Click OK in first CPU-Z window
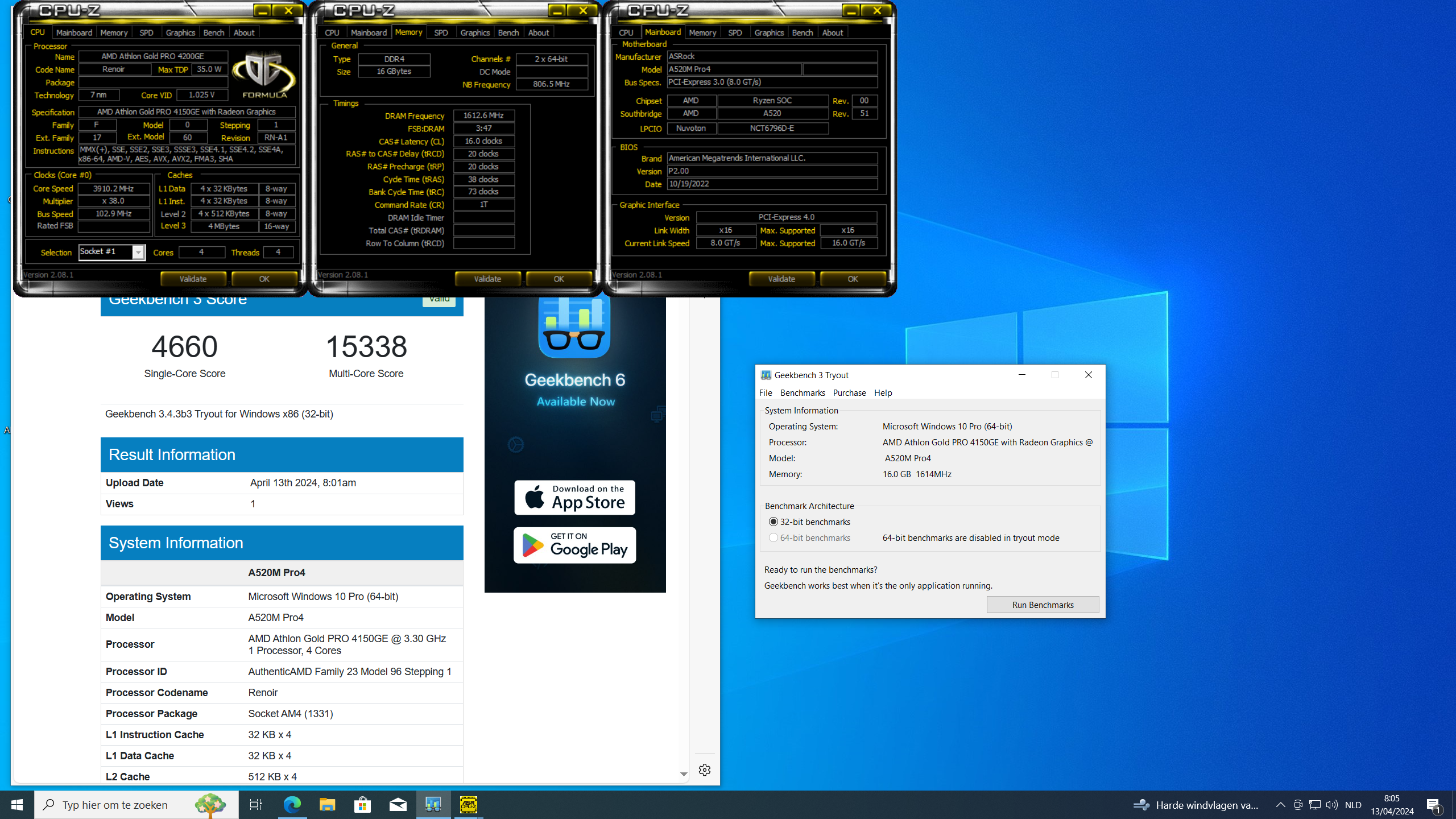Image resolution: width=1456 pixels, height=819 pixels. pyautogui.click(x=264, y=279)
